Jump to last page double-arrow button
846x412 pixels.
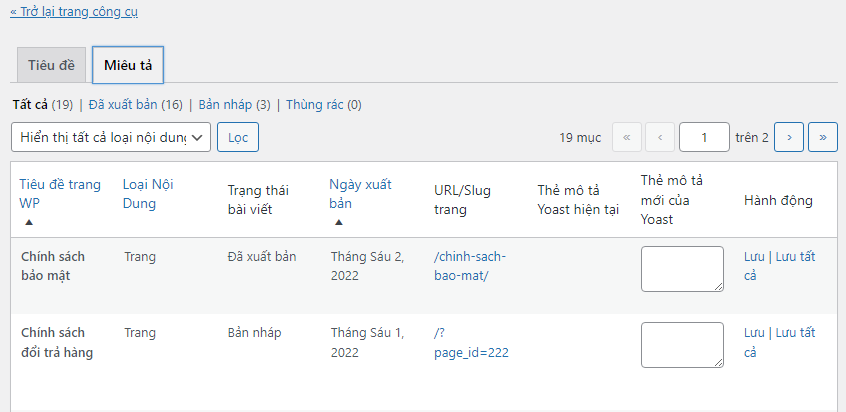click(x=823, y=137)
